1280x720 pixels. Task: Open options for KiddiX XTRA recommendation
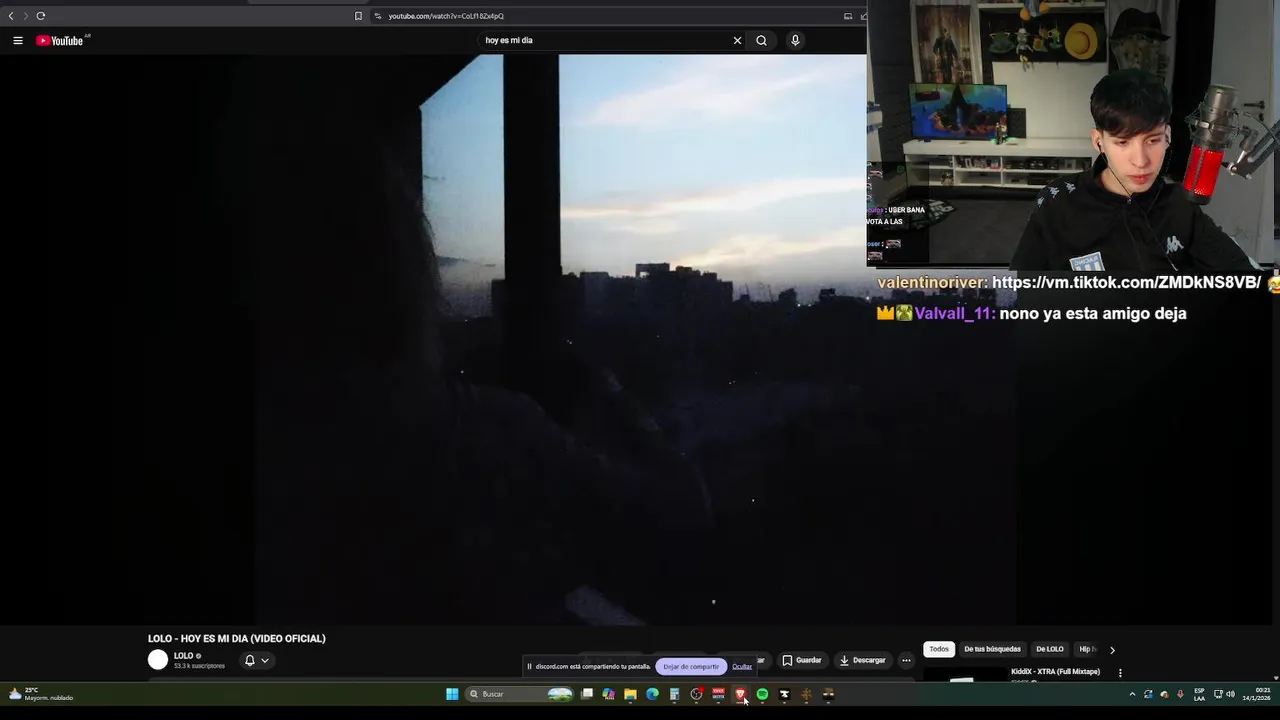pyautogui.click(x=1120, y=673)
